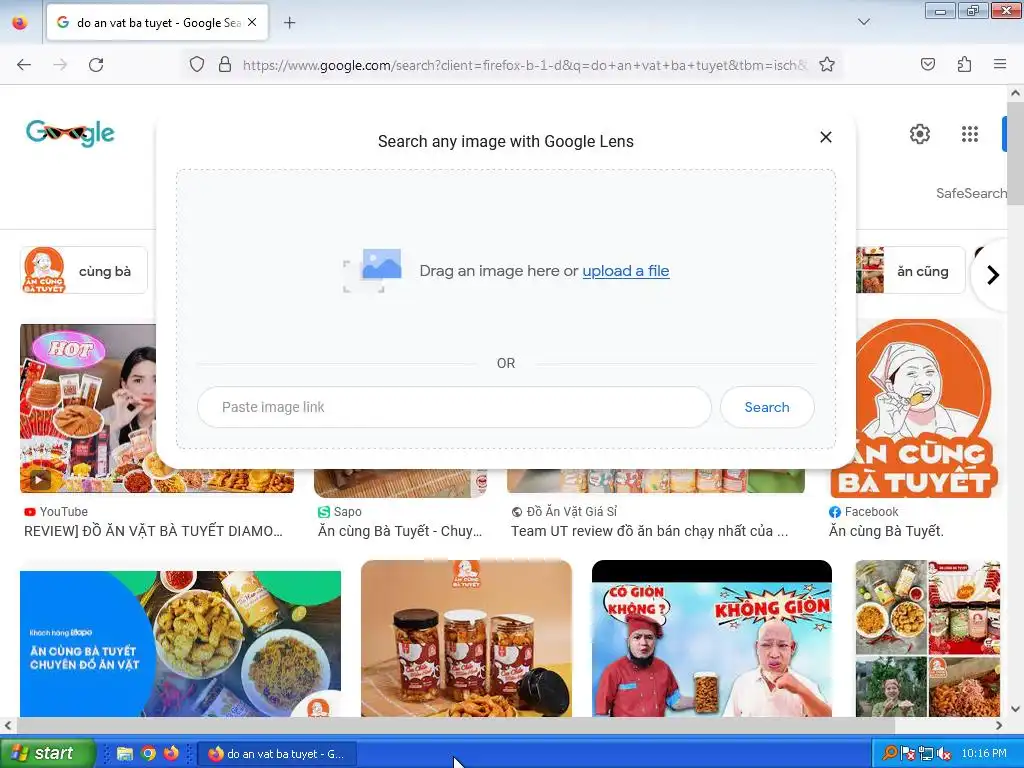The image size is (1024, 768).
Task: Open the three snack jars image
Action: [x=466, y=638]
